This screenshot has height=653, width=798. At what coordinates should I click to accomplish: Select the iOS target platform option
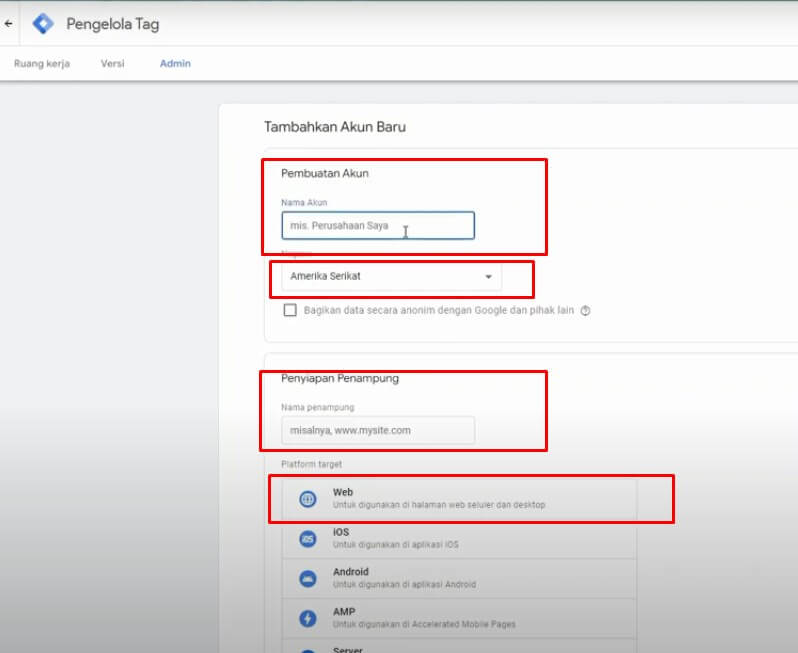[x=459, y=538]
